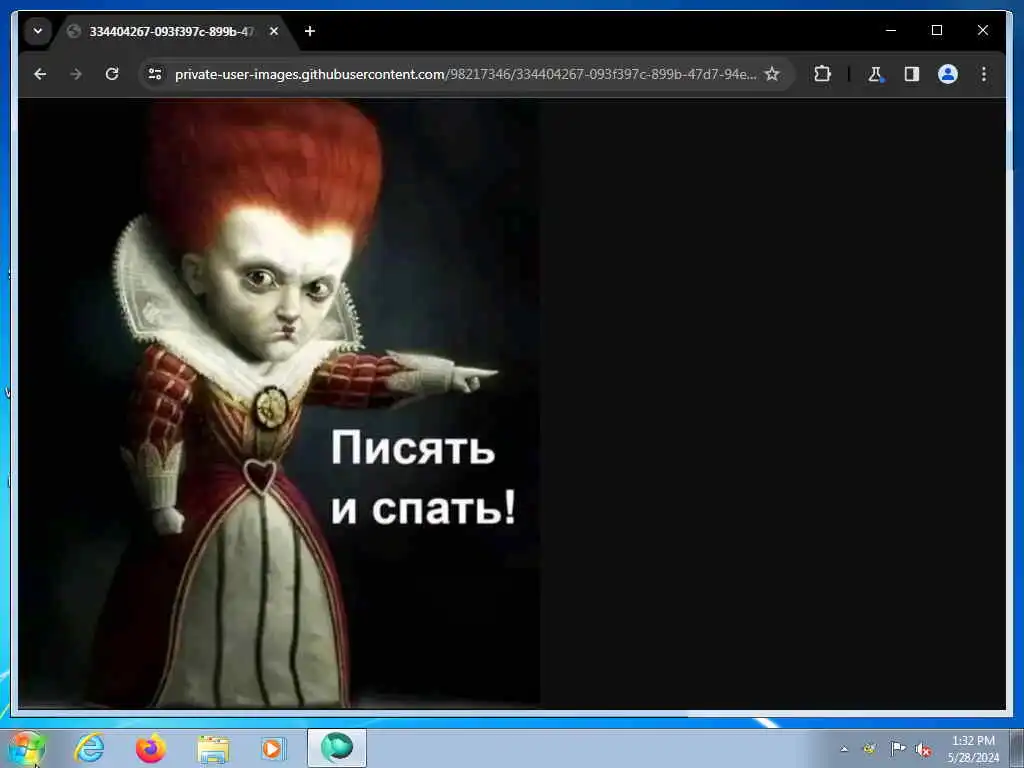Minimize the browser window

pyautogui.click(x=891, y=30)
